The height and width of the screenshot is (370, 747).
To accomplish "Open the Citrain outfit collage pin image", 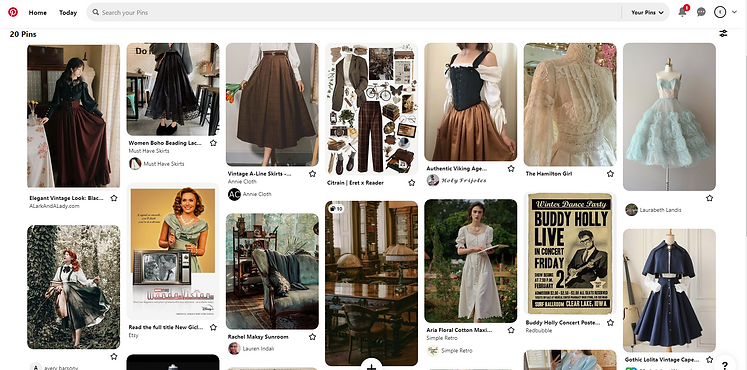I will click(x=372, y=109).
